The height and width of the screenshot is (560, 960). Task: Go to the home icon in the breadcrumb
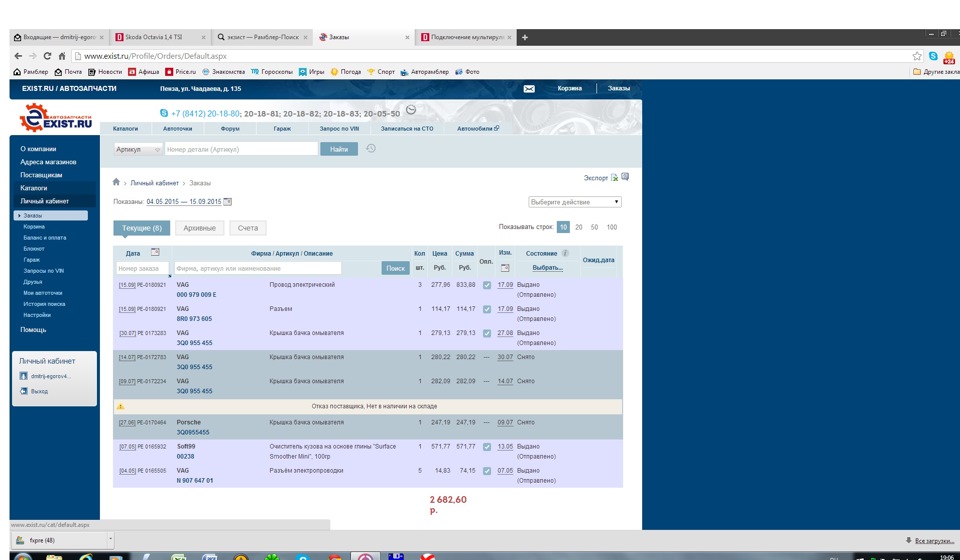116,182
